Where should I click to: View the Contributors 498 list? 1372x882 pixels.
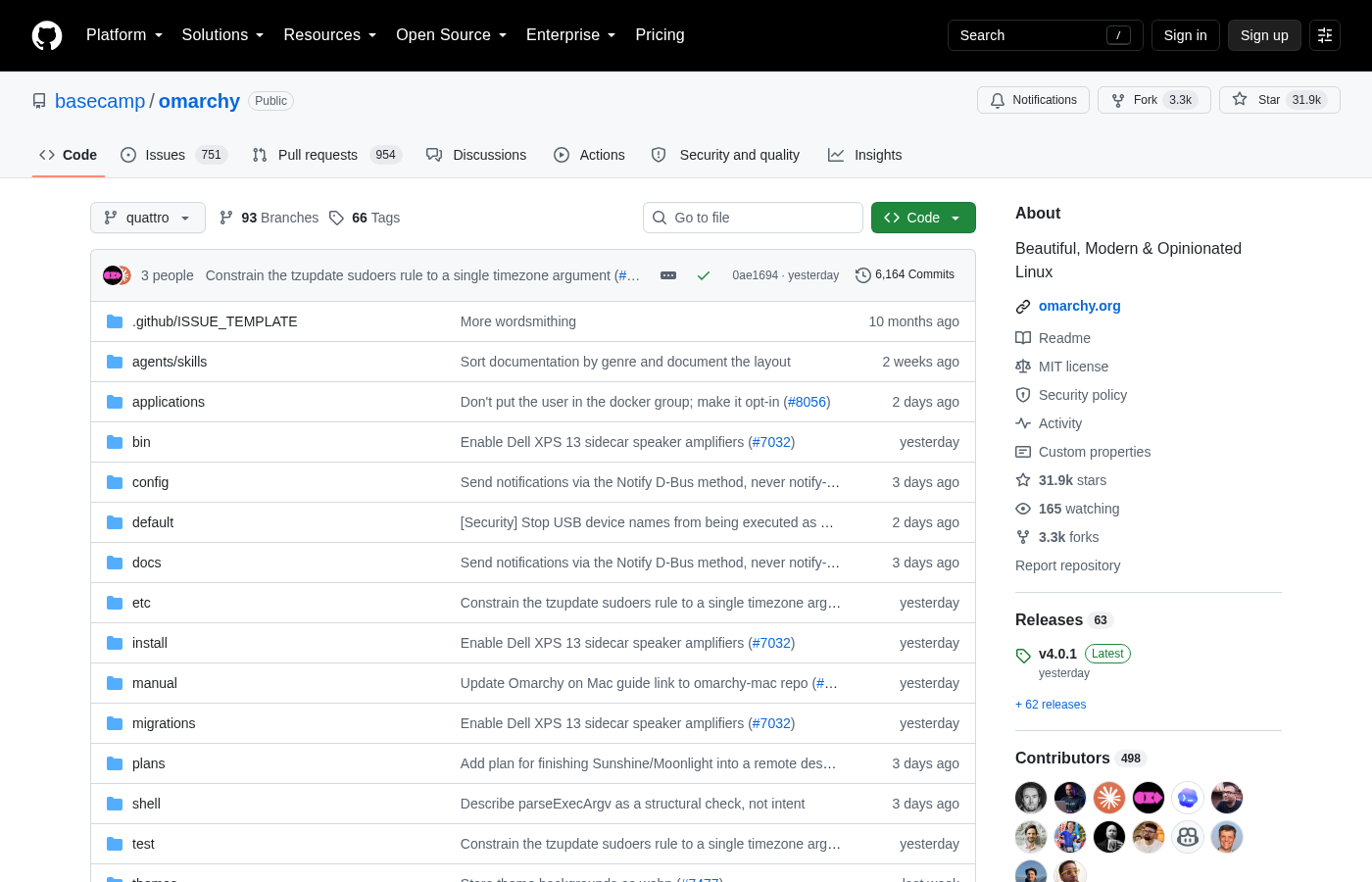tap(1079, 758)
